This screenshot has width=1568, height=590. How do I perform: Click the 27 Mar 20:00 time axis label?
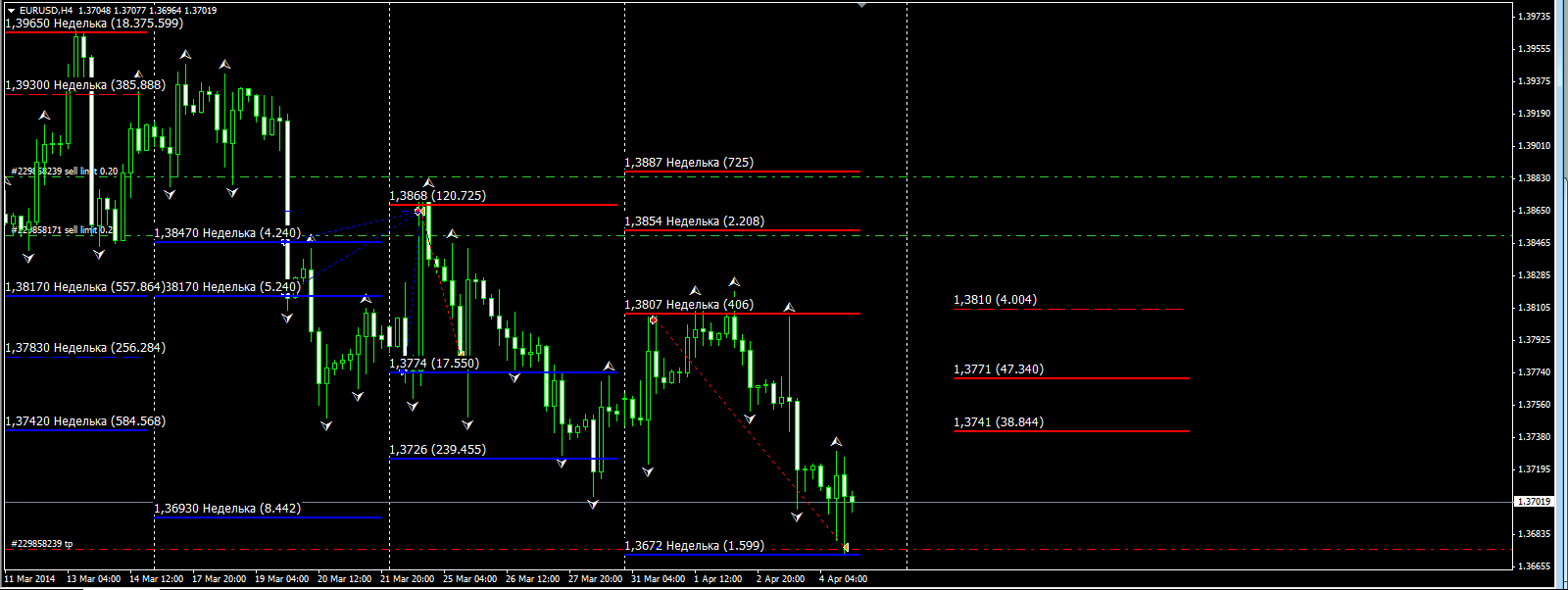tap(595, 579)
